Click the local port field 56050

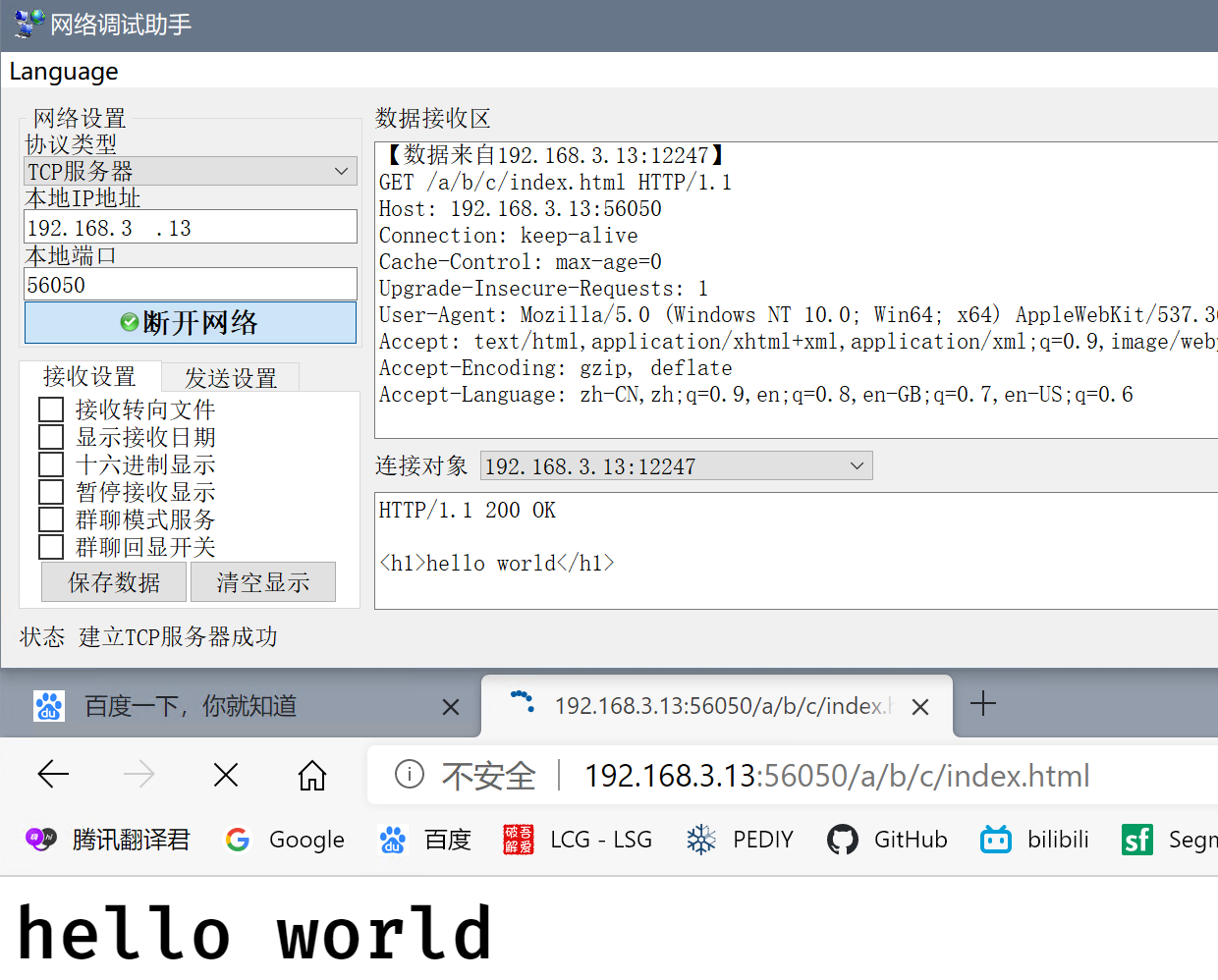coord(190,284)
